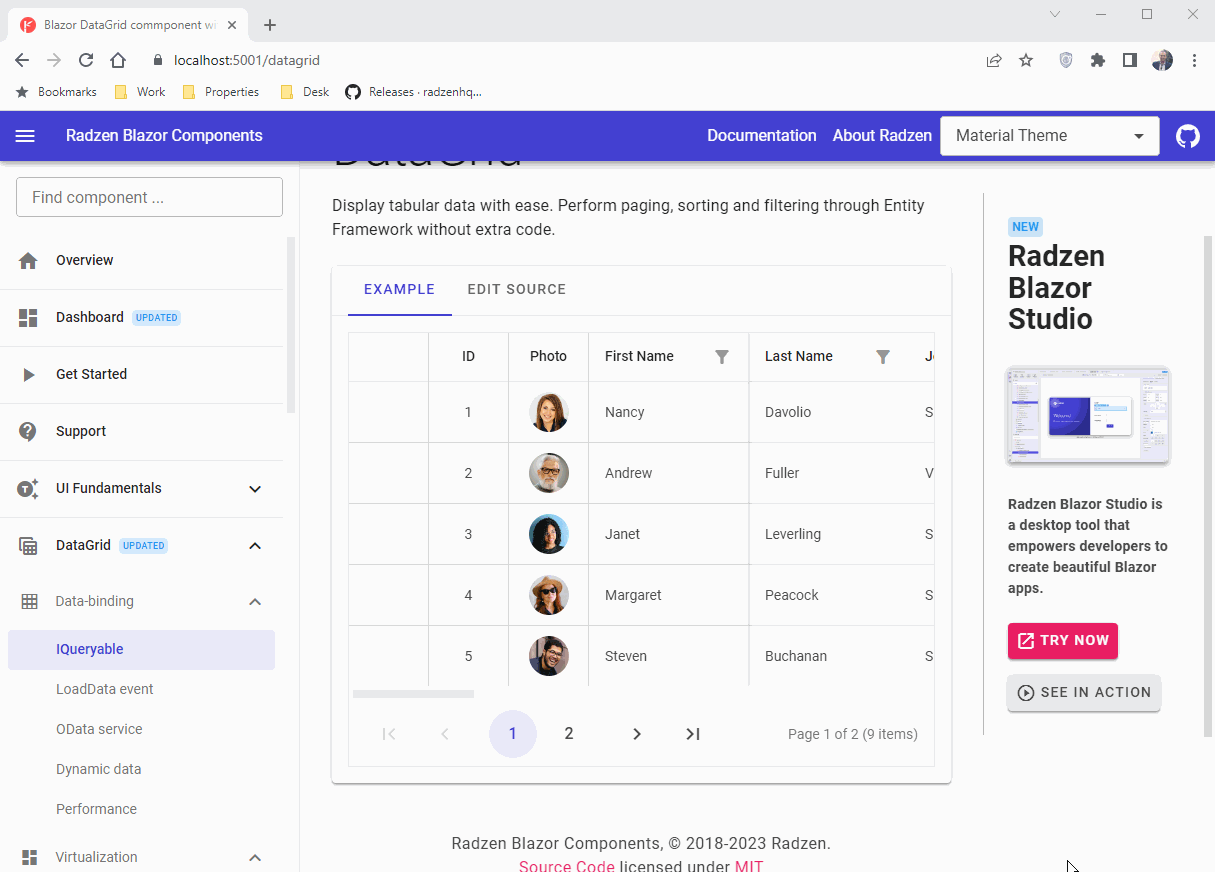The image size is (1215, 872).
Task: Click the Get Started play icon
Action: [29, 374]
